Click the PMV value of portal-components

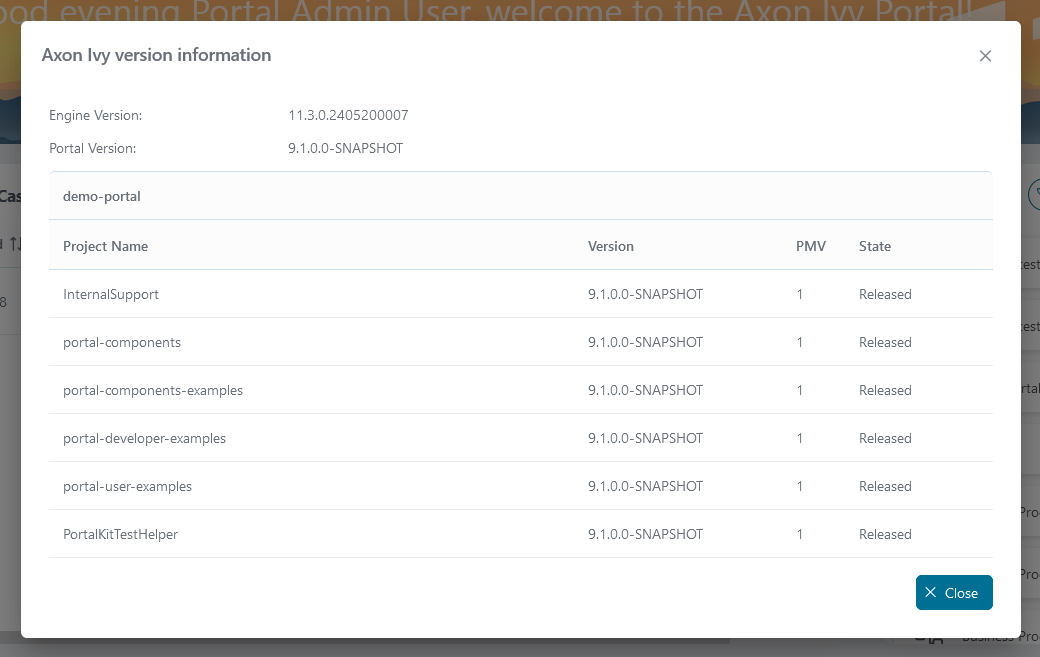click(800, 343)
